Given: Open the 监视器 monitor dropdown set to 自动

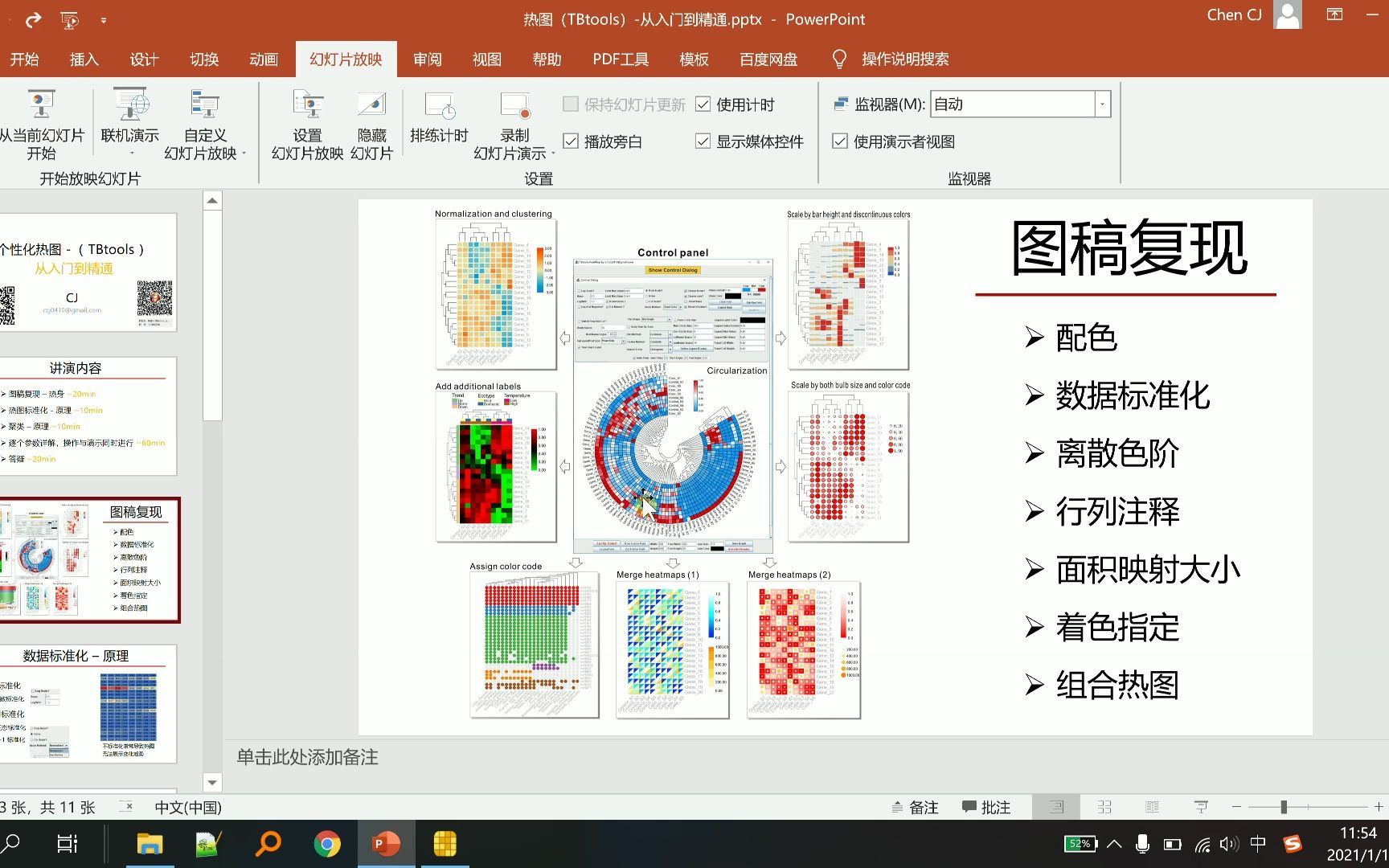Looking at the screenshot, I should pos(1103,104).
